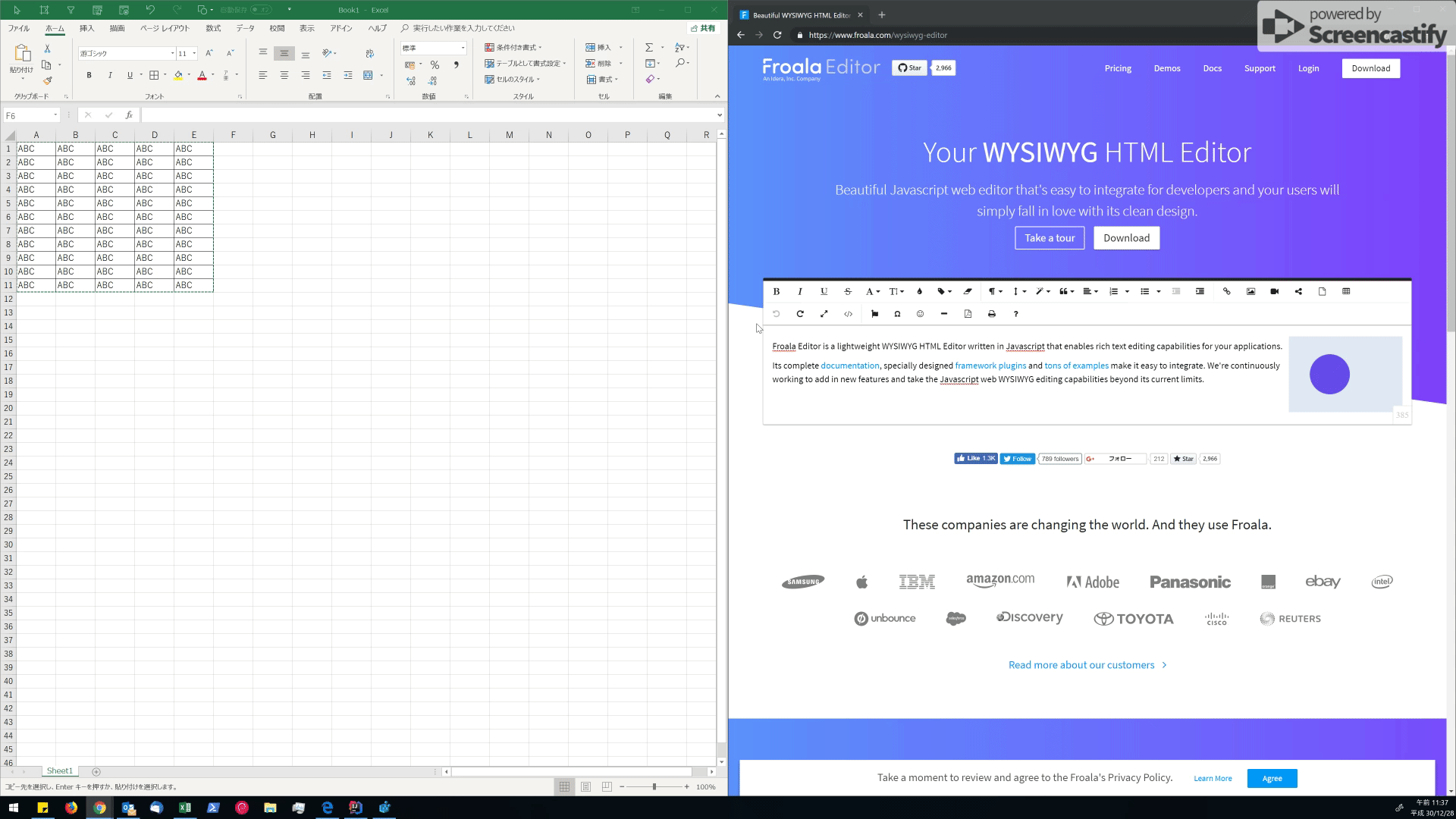Switch to Page Layout view in Excel
The width and height of the screenshot is (1456, 819).
point(585,787)
